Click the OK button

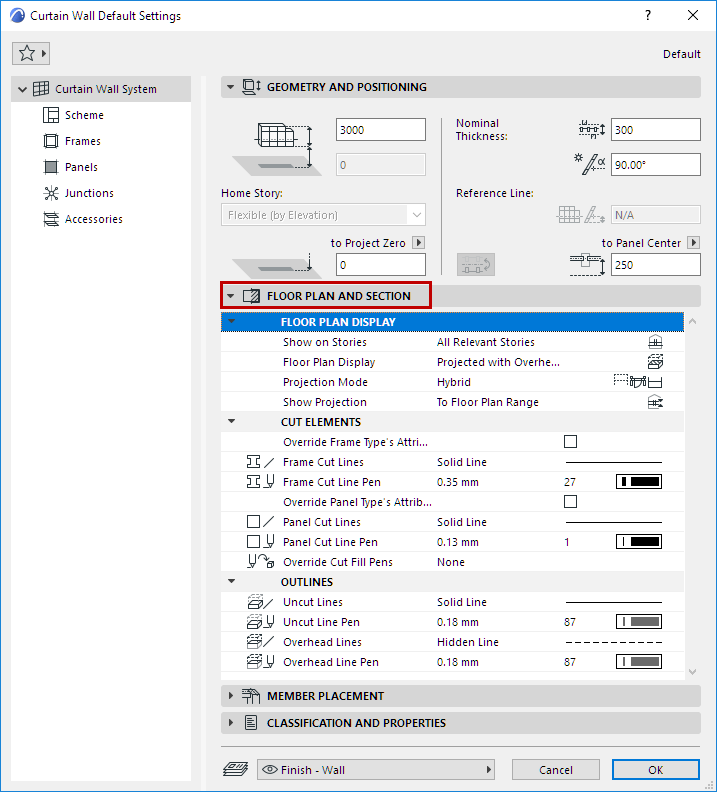point(655,770)
